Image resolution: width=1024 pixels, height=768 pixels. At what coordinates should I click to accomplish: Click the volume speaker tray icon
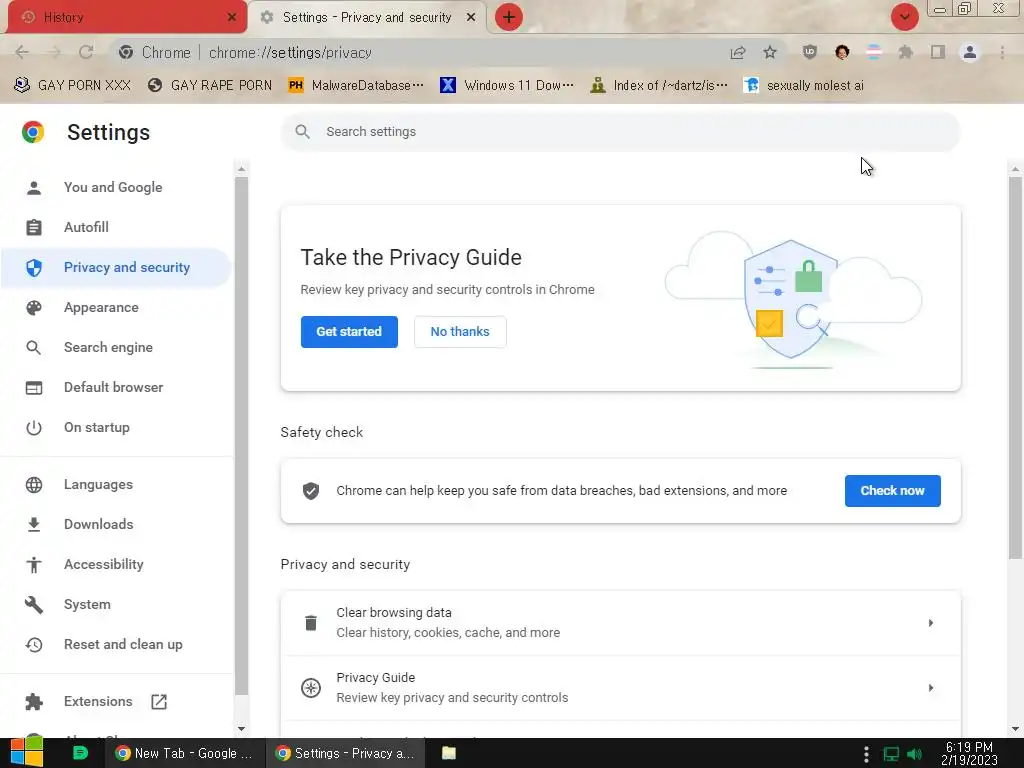(915, 754)
